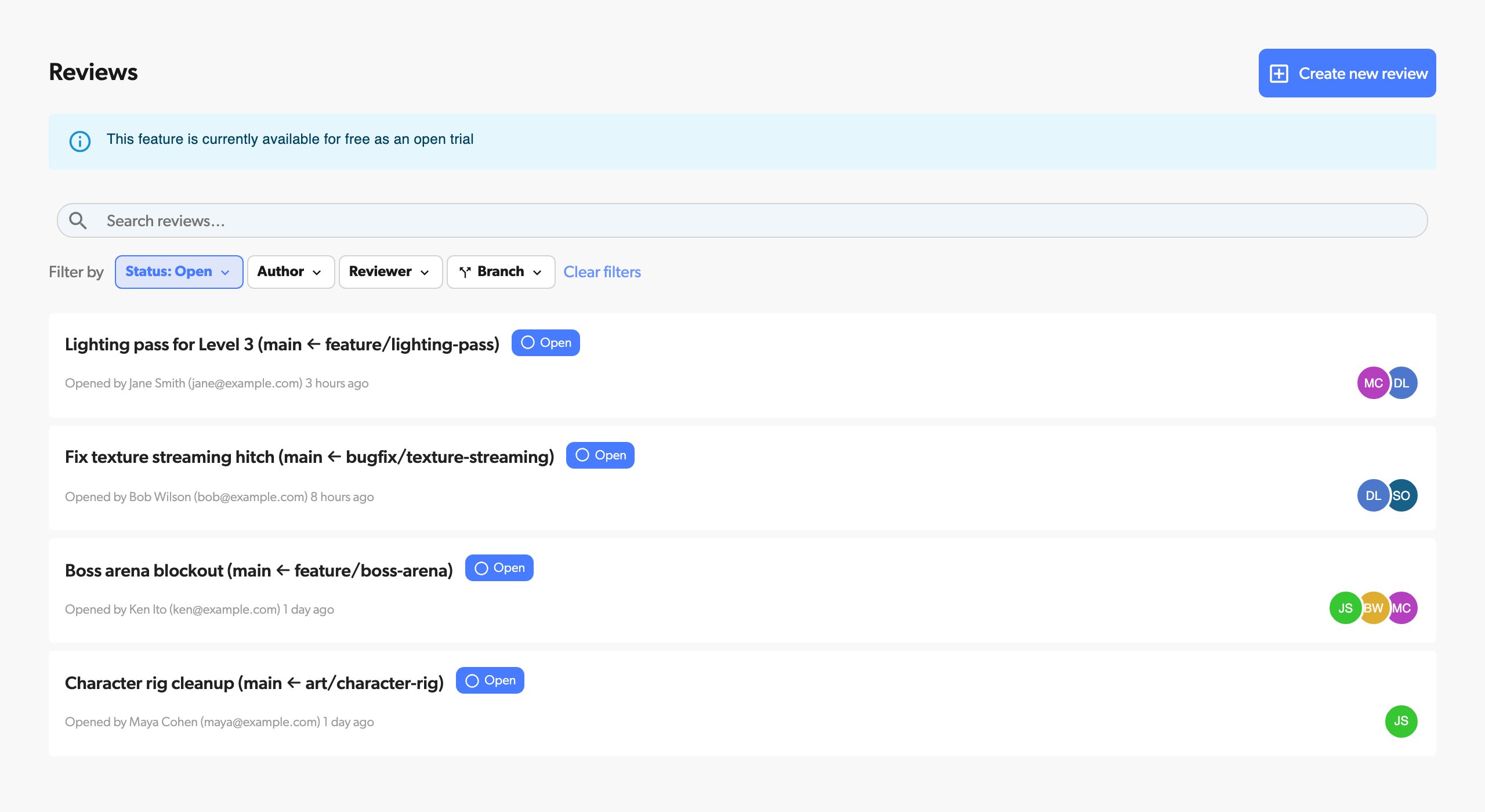Screen dimensions: 1485x812
Task: Click BW avatar on Boss arena blockout review
Action: (x=1375, y=608)
